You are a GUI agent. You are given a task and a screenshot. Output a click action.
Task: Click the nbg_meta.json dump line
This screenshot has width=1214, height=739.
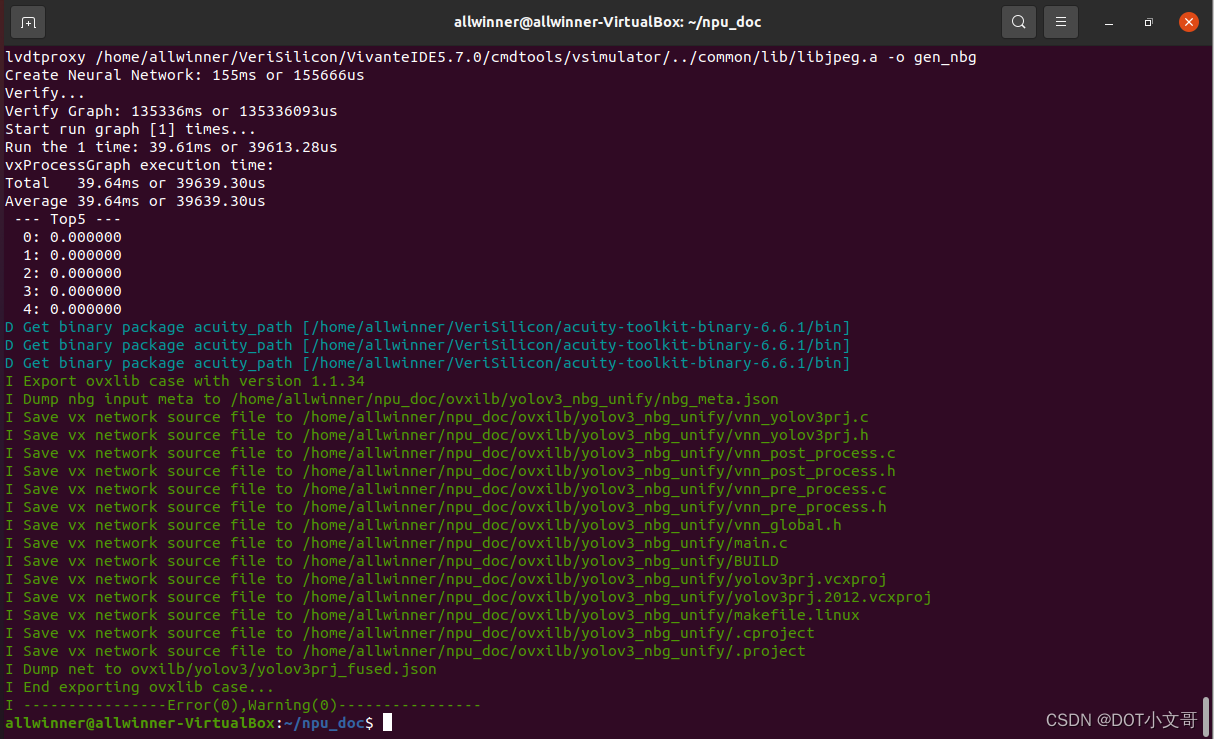pos(392,399)
